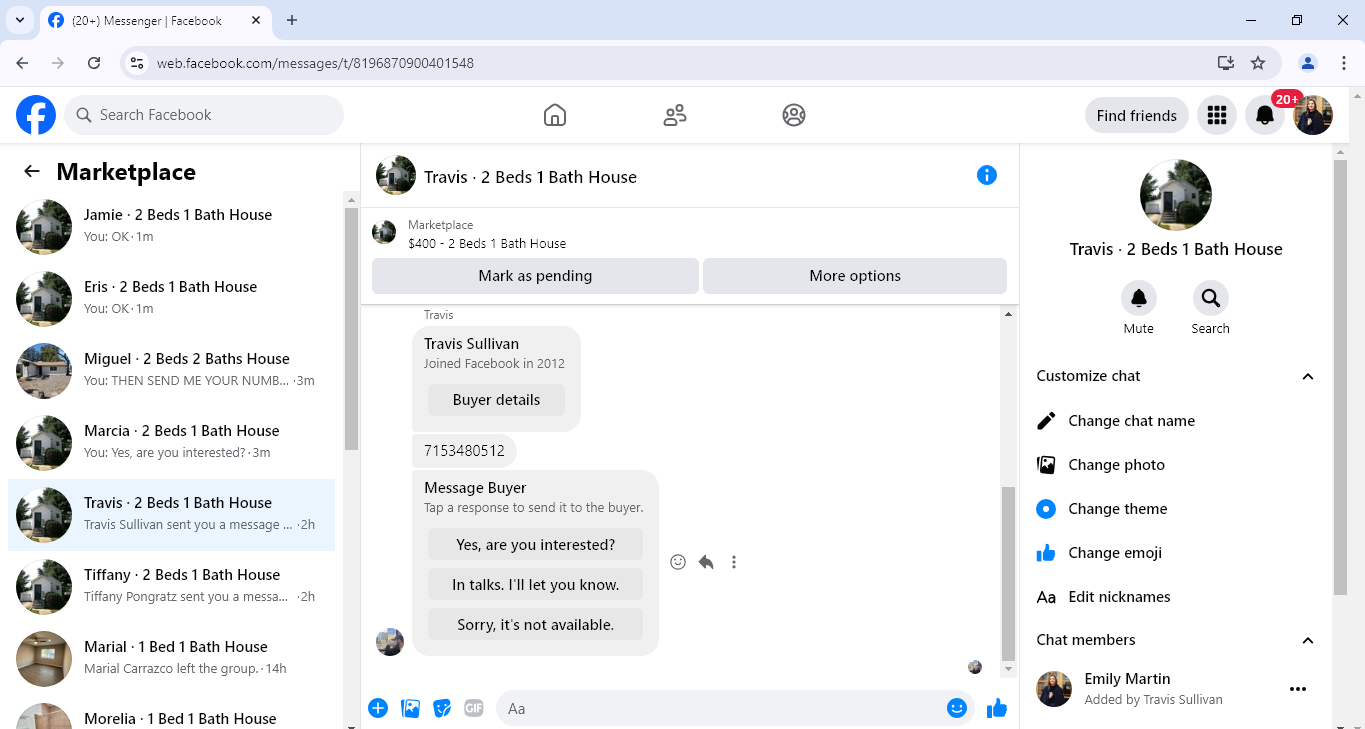Select the active Travis 2 Beds conversation
Image resolution: width=1365 pixels, height=729 pixels.
172,514
